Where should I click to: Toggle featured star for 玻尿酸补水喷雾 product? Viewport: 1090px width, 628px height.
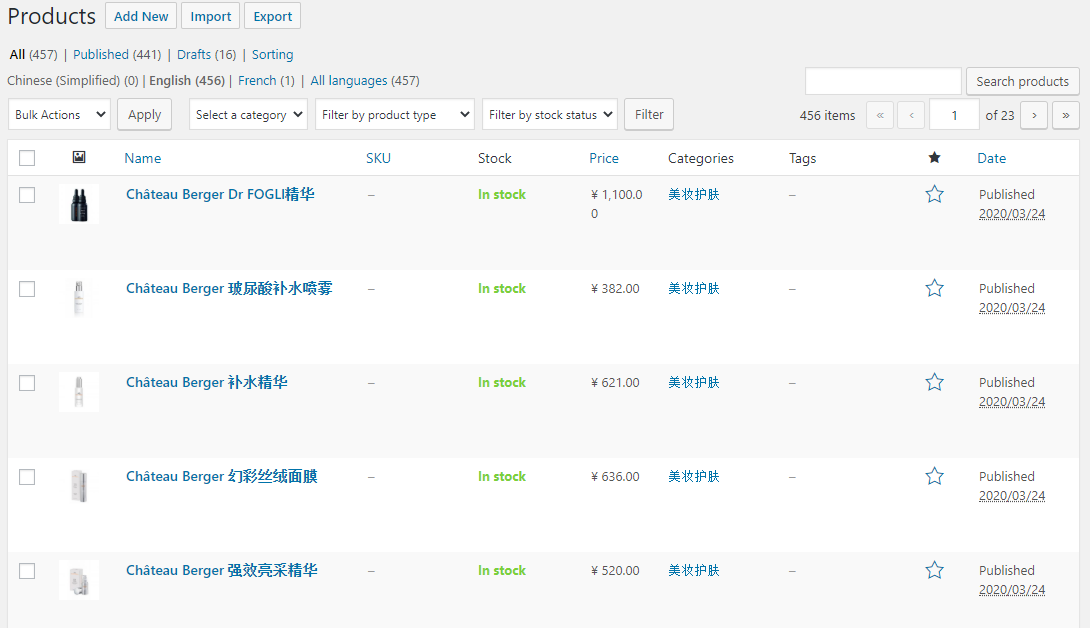pyautogui.click(x=934, y=288)
